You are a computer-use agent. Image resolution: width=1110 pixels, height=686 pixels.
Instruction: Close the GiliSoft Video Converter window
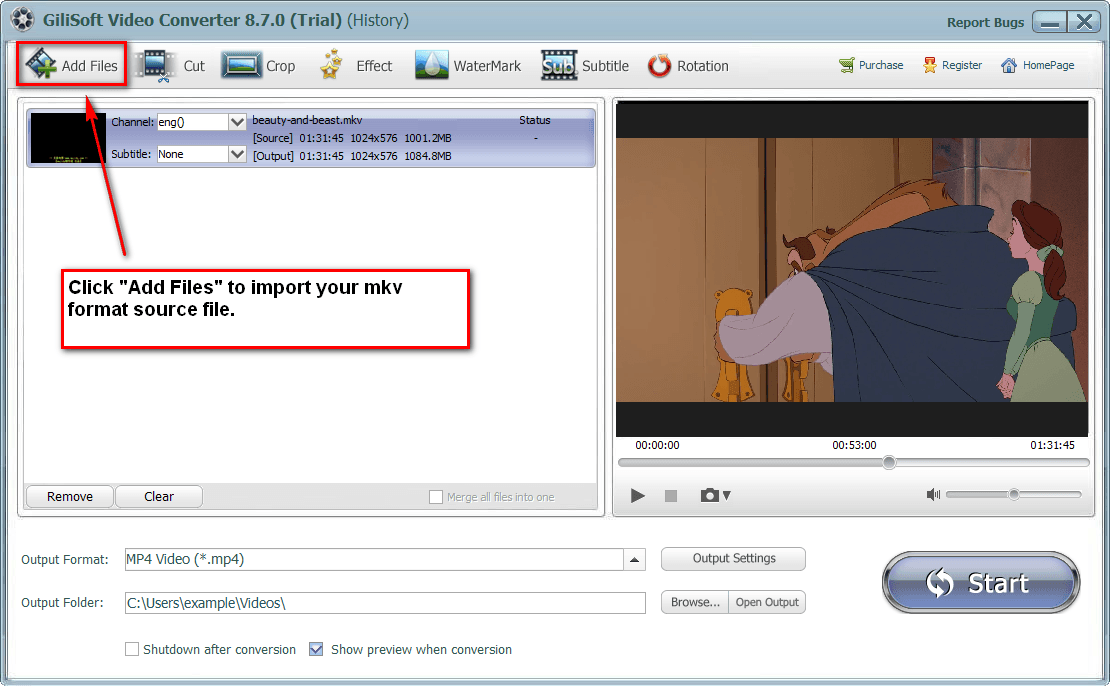tap(1084, 22)
